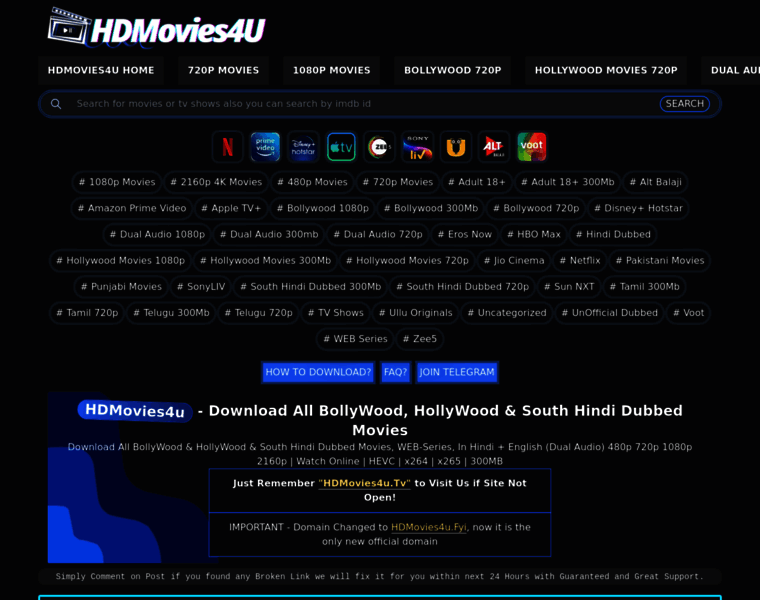Open the # Sun NXT tag
This screenshot has height=600, width=760.
[x=569, y=287]
